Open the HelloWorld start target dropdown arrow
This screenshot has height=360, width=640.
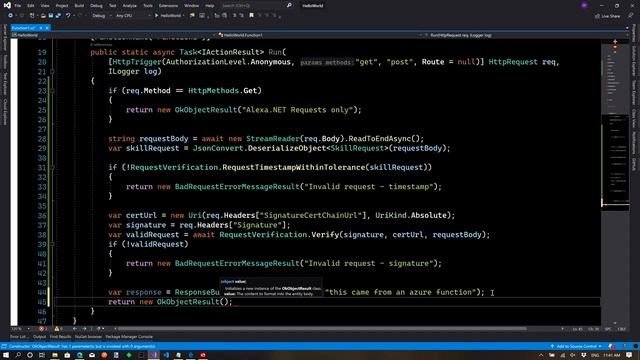click(x=184, y=16)
